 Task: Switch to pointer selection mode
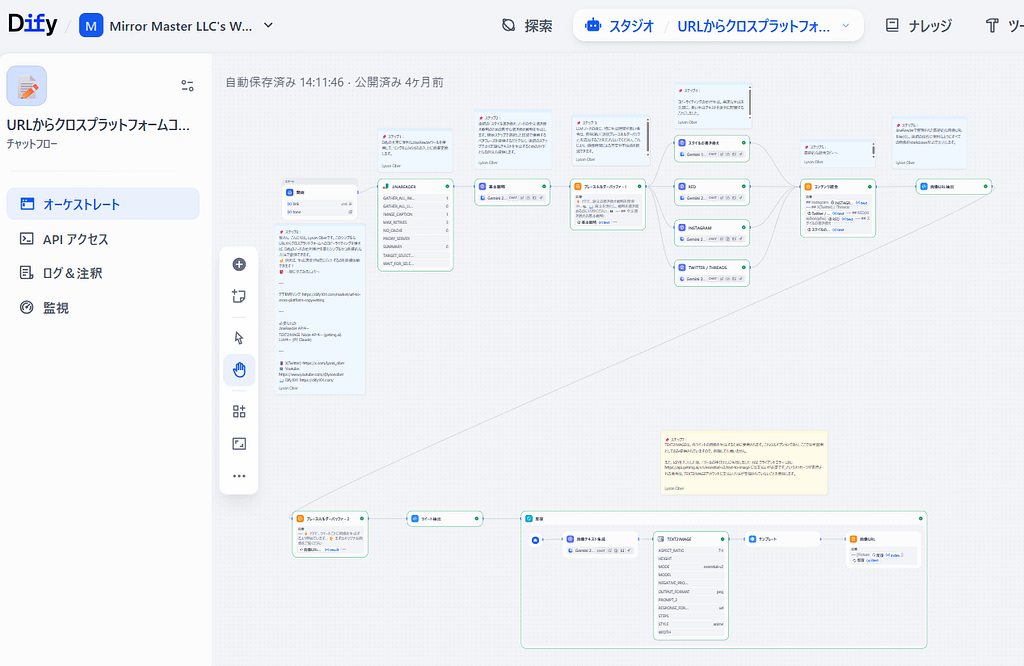tap(239, 338)
